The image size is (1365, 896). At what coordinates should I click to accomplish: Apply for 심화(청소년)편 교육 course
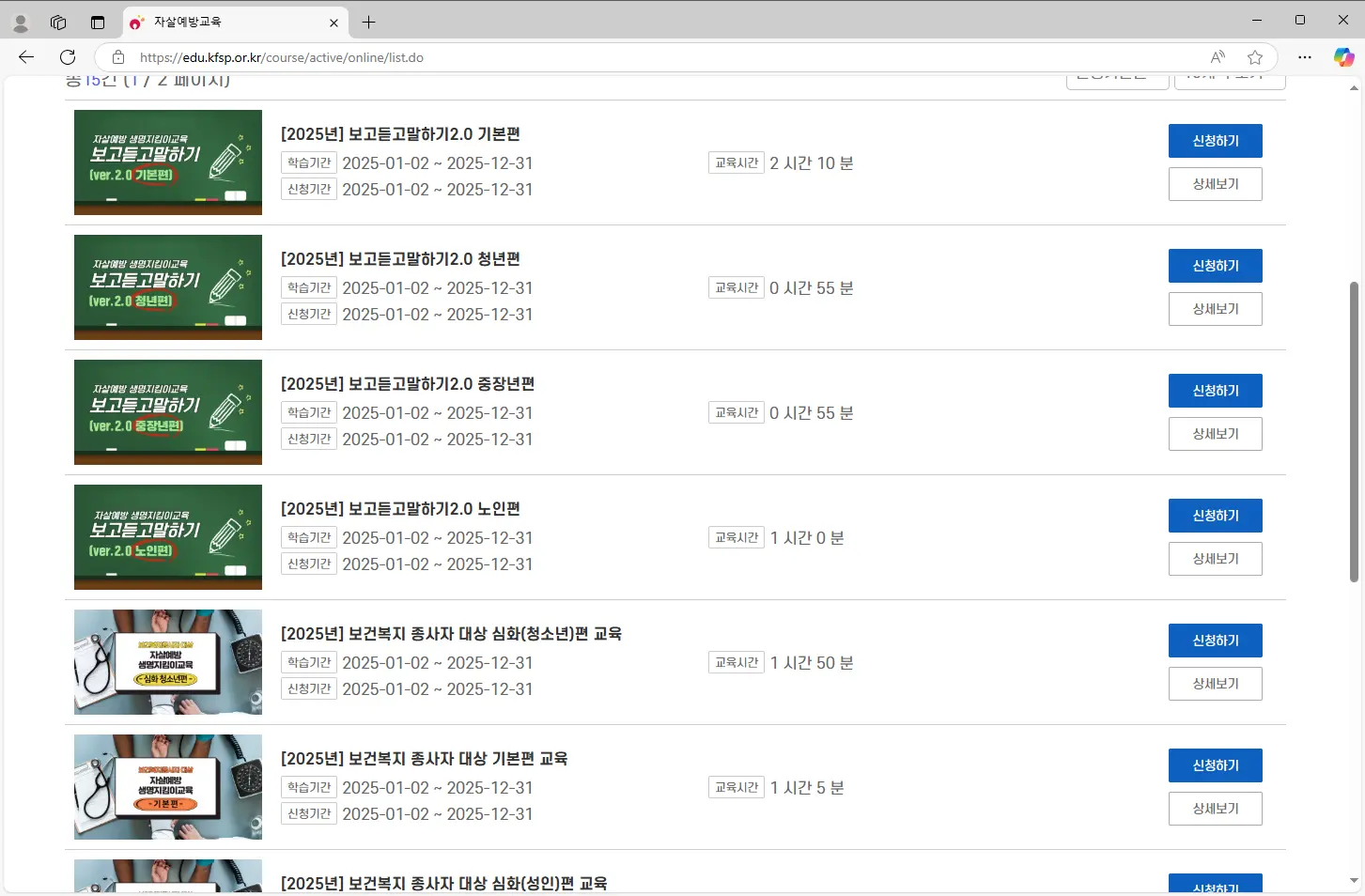click(x=1215, y=641)
